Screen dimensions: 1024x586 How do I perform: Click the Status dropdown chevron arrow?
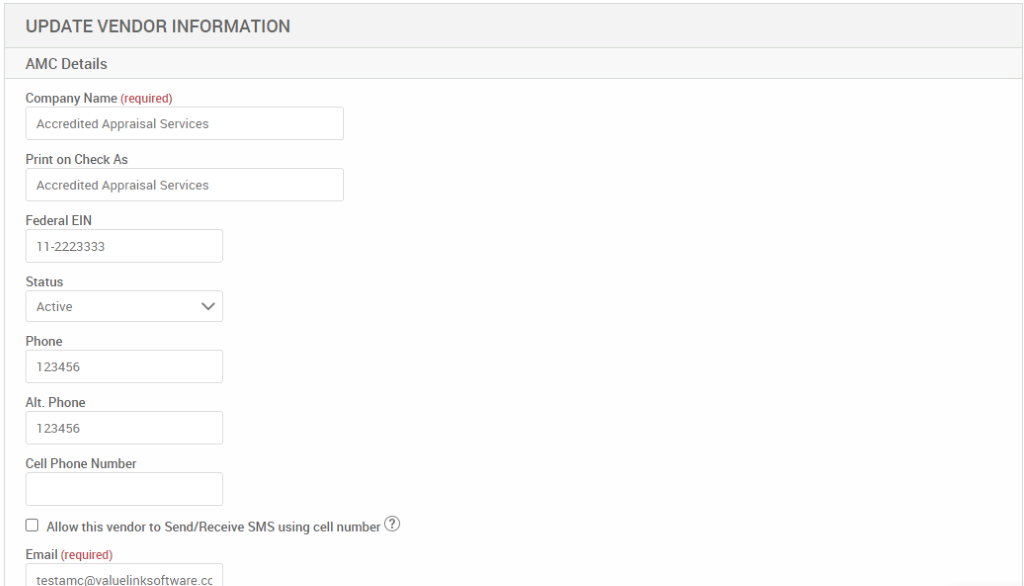tap(208, 306)
